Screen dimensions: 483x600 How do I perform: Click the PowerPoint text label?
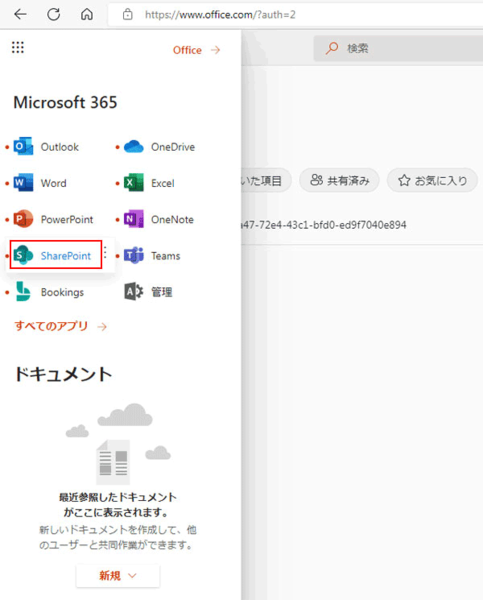[x=67, y=220]
